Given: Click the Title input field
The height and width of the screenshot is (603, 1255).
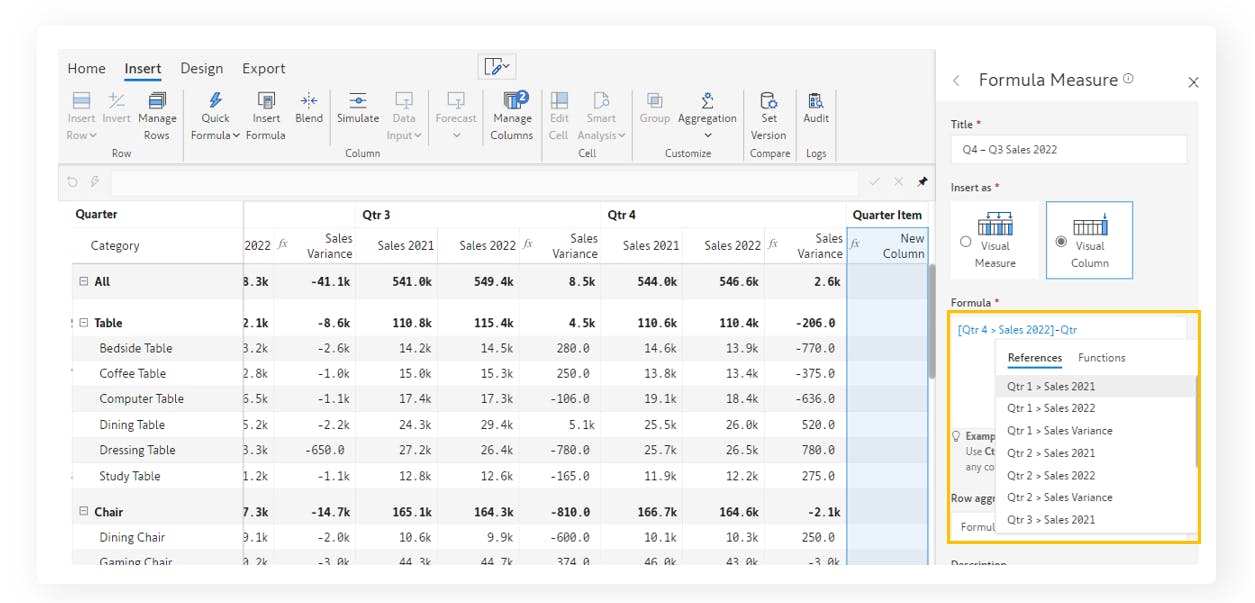Looking at the screenshot, I should click(x=1068, y=149).
